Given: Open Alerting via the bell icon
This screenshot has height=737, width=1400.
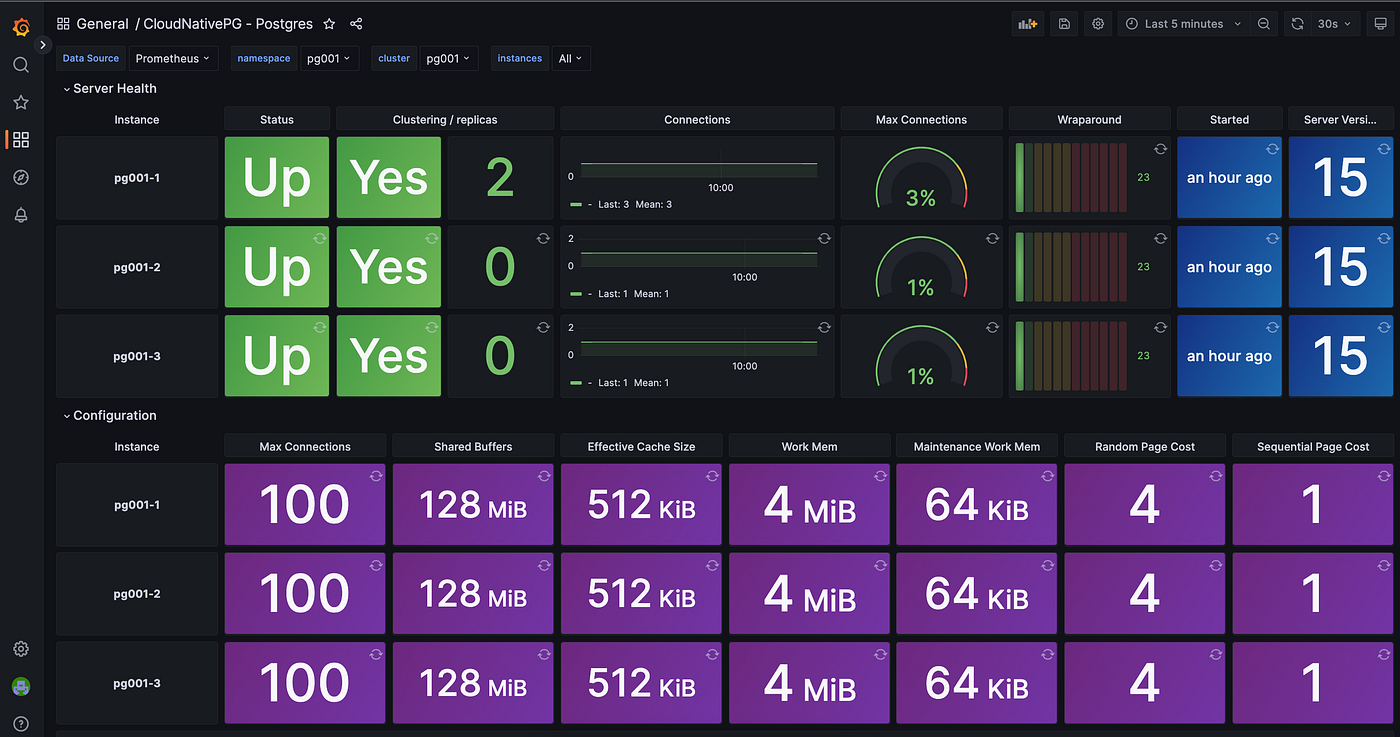Looking at the screenshot, I should click(x=20, y=214).
